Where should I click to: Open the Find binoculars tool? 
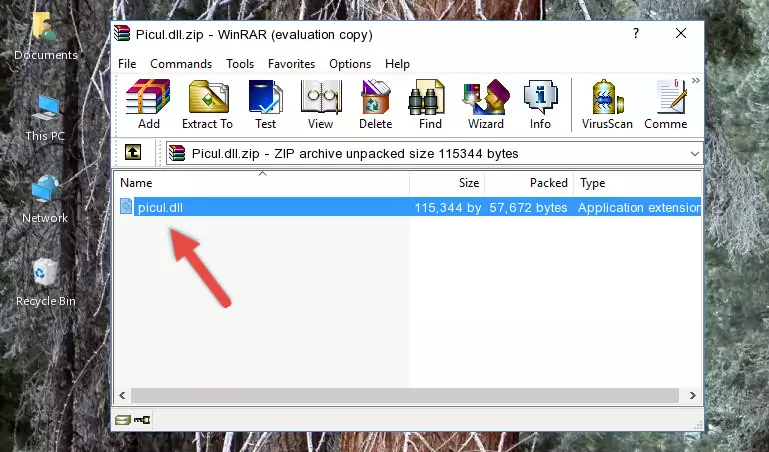pos(430,104)
